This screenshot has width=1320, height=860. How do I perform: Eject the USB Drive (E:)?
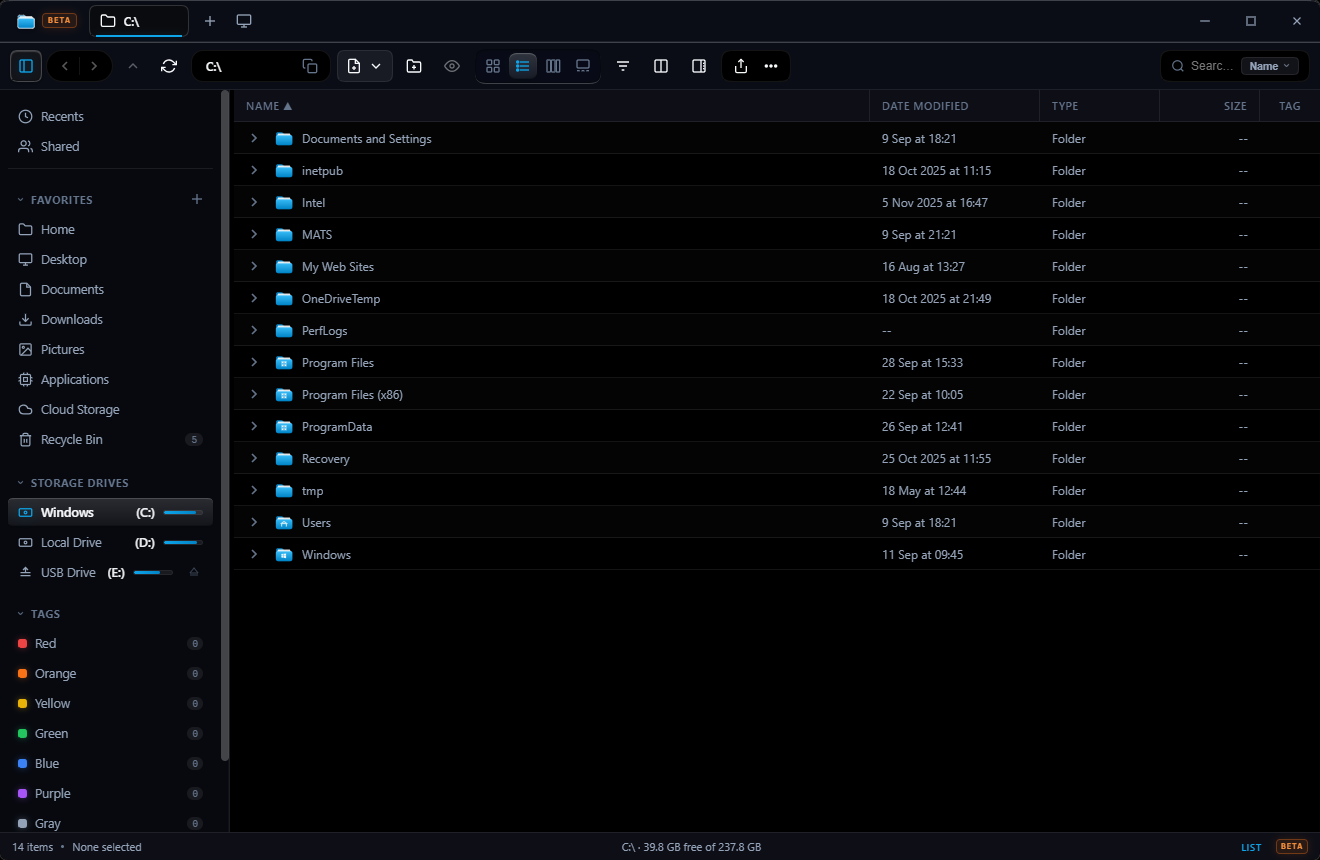coord(194,572)
